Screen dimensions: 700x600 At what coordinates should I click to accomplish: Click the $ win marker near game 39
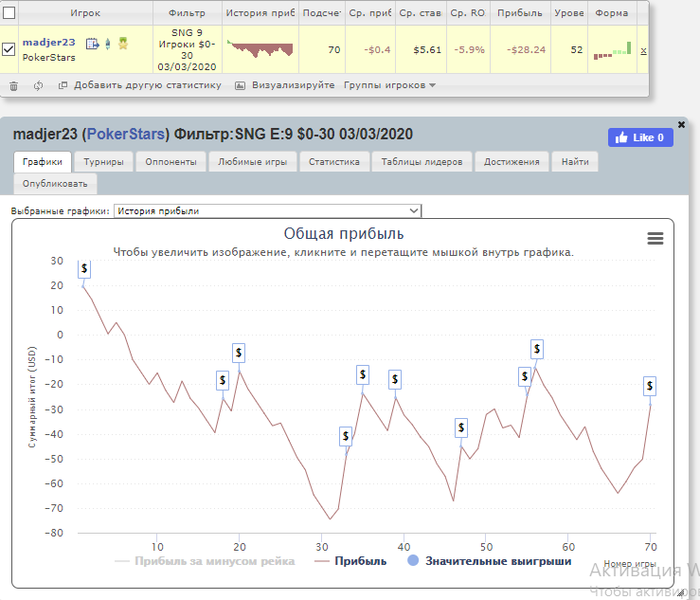pyautogui.click(x=395, y=380)
